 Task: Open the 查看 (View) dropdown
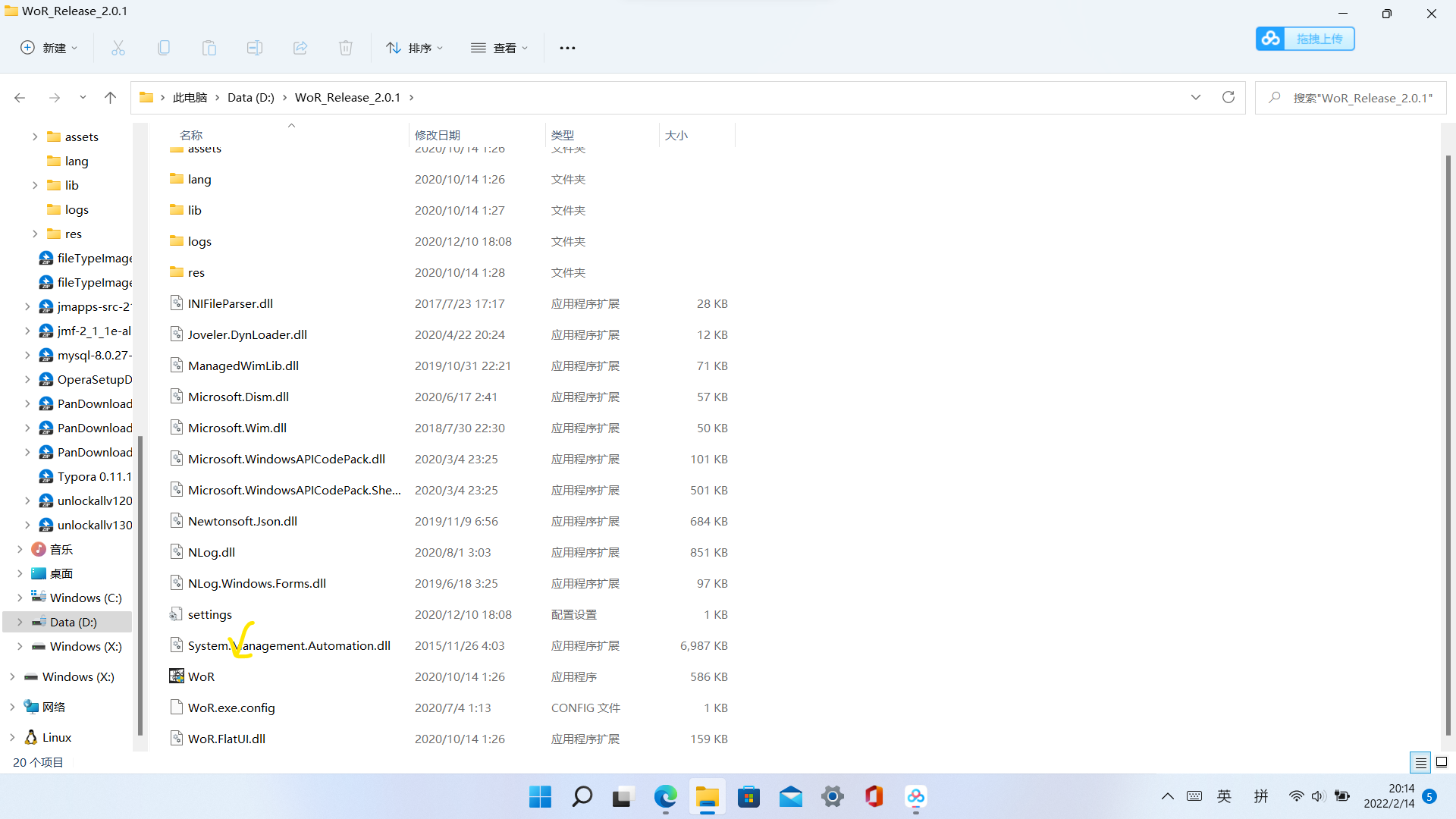pyautogui.click(x=499, y=47)
